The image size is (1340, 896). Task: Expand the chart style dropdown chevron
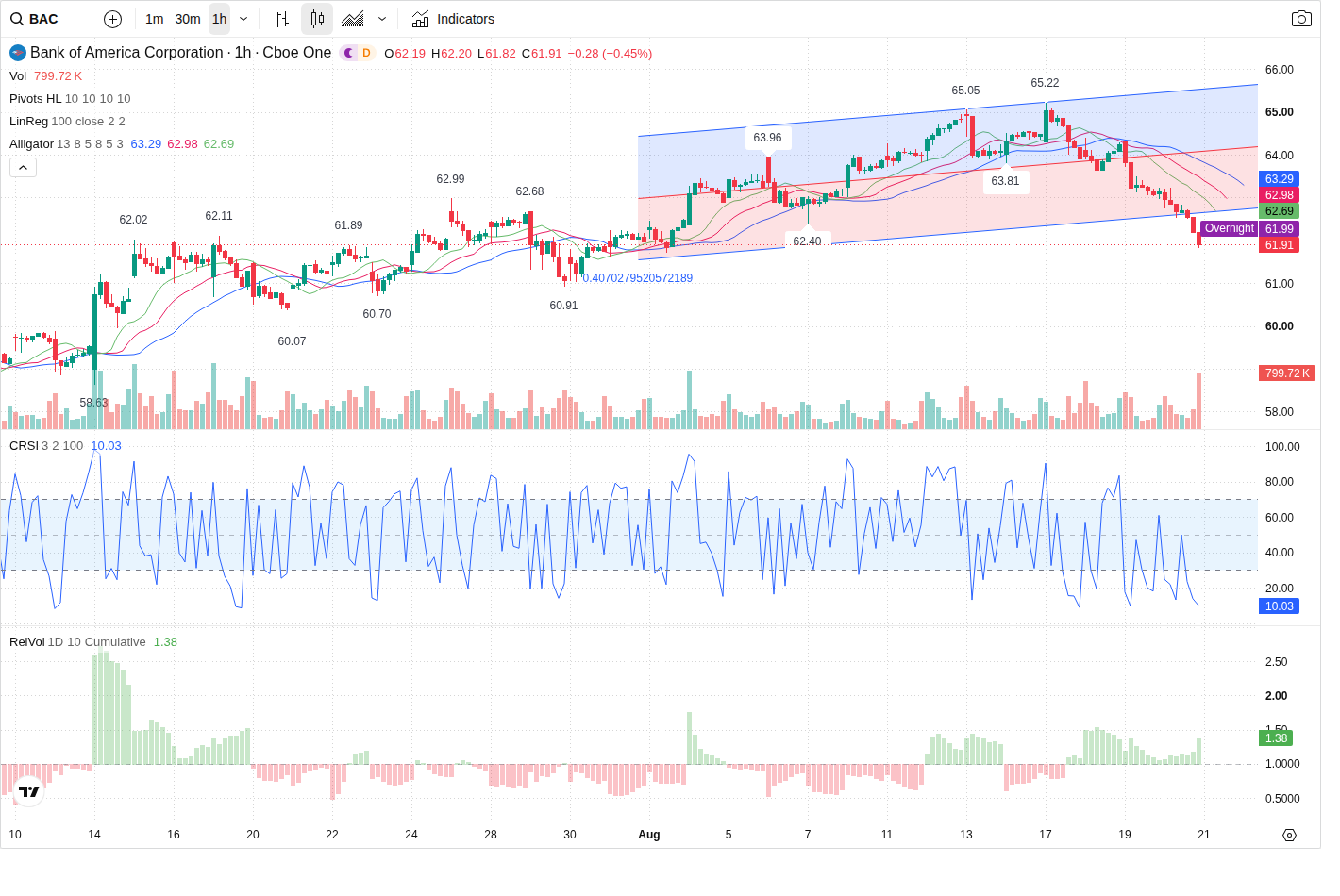pyautogui.click(x=382, y=19)
